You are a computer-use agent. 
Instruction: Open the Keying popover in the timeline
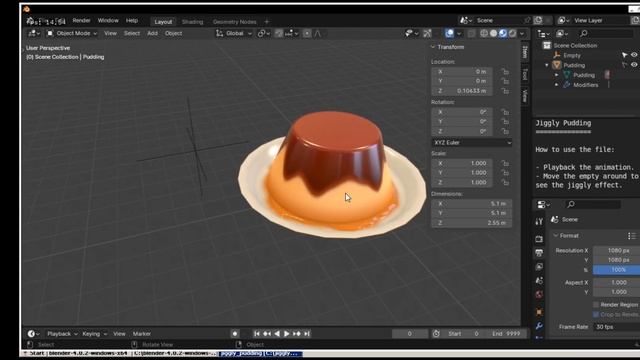pyautogui.click(x=94, y=334)
